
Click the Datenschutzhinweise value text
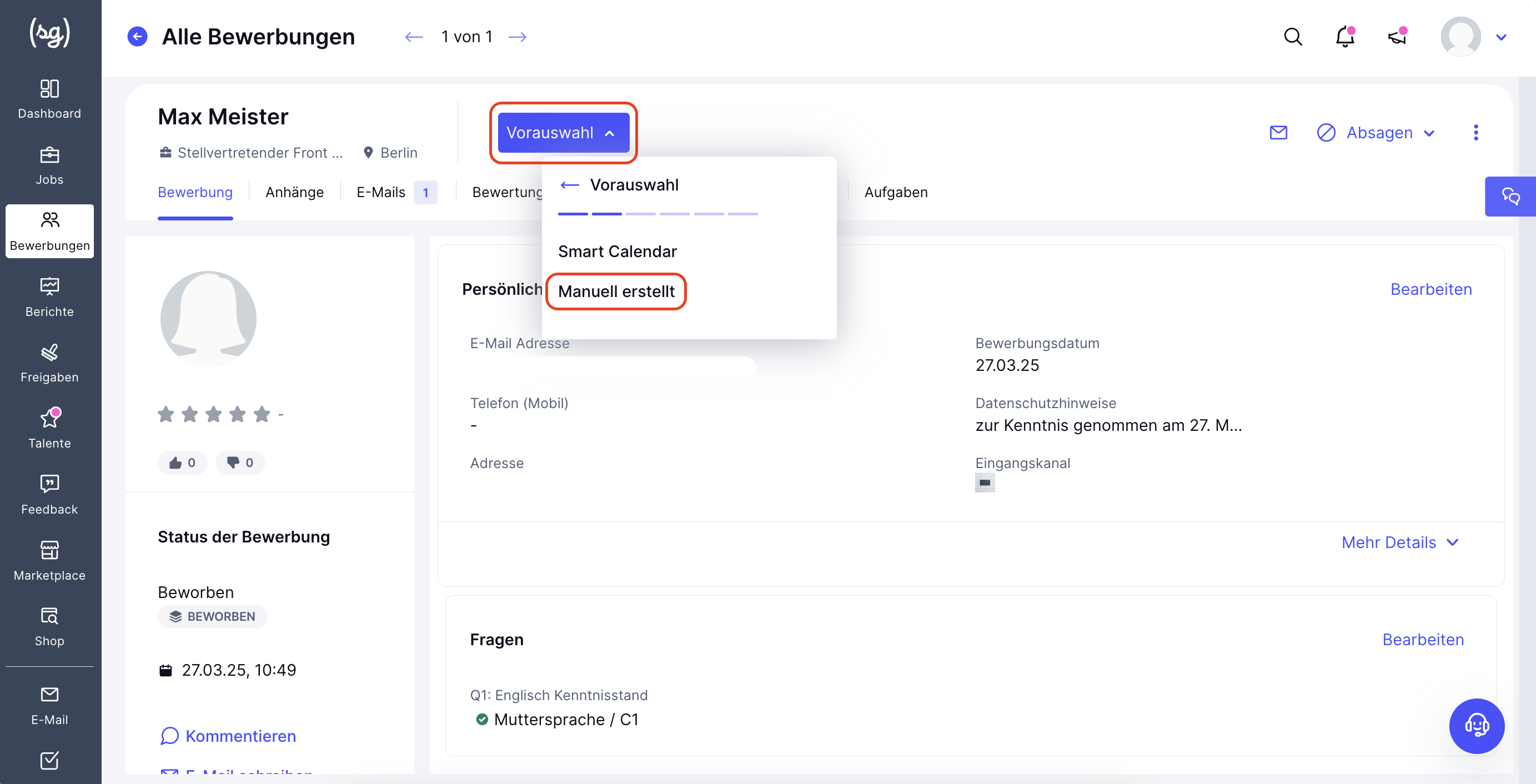pyautogui.click(x=1108, y=426)
